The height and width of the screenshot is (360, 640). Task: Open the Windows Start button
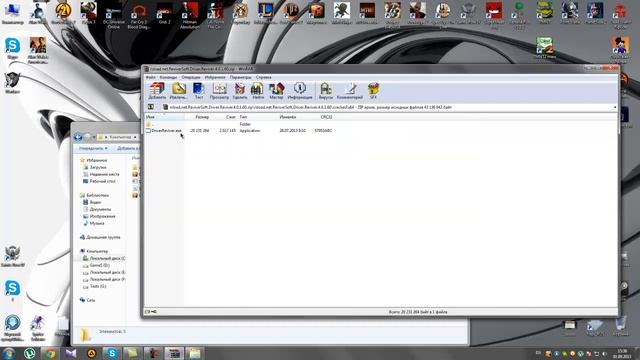[9, 353]
